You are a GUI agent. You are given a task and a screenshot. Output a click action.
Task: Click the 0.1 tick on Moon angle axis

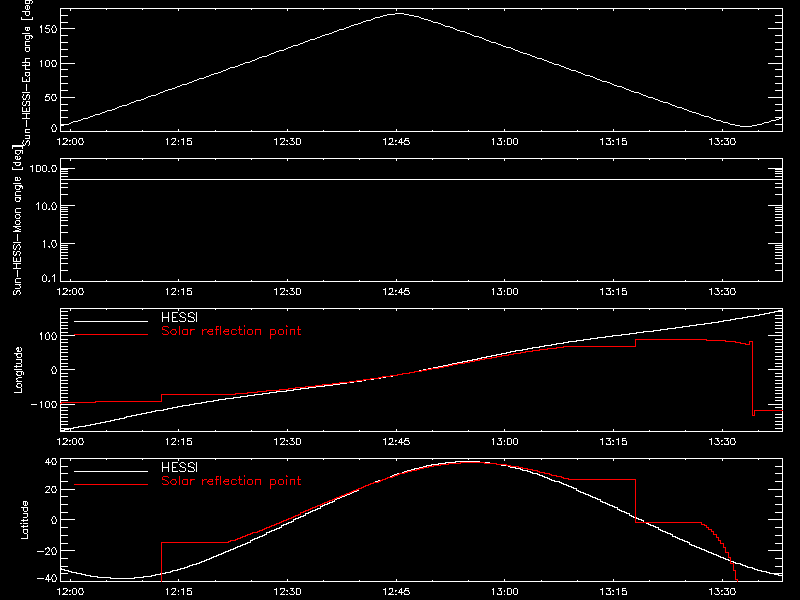coord(49,278)
